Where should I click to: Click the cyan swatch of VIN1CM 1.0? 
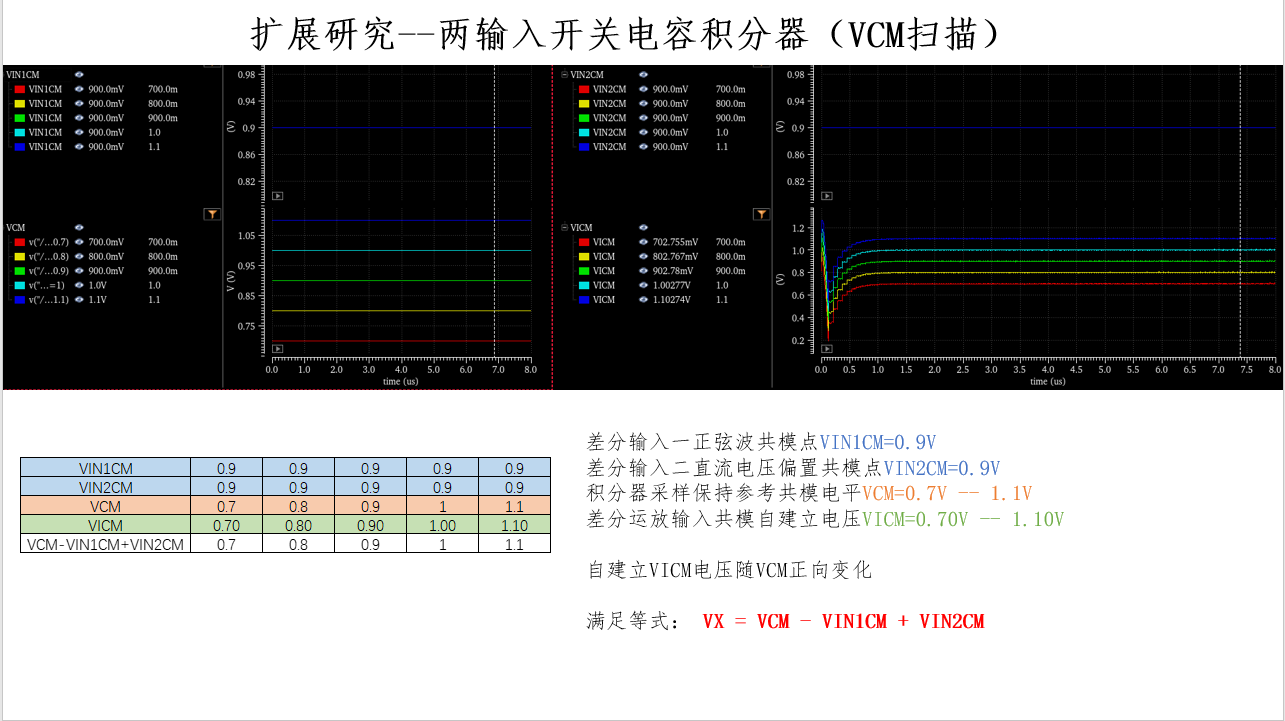(19, 132)
